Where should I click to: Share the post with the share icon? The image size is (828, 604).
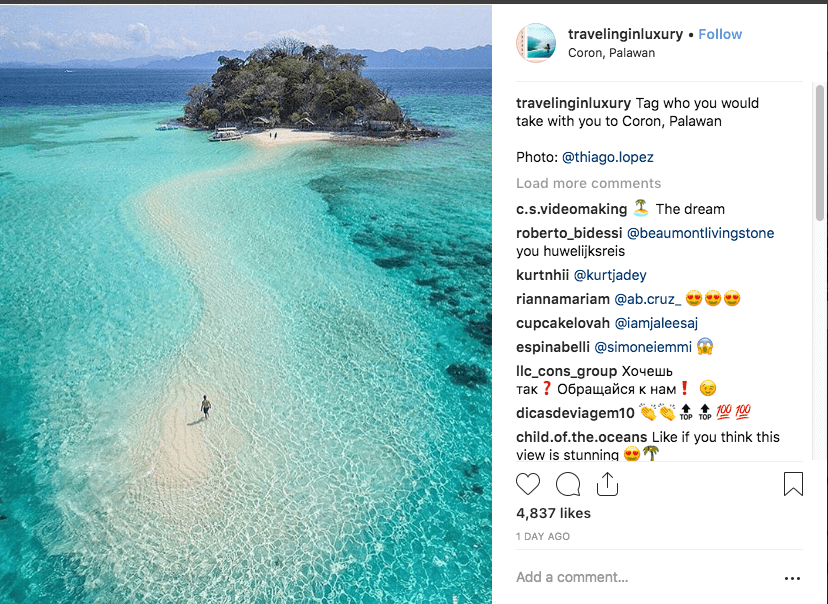click(607, 484)
